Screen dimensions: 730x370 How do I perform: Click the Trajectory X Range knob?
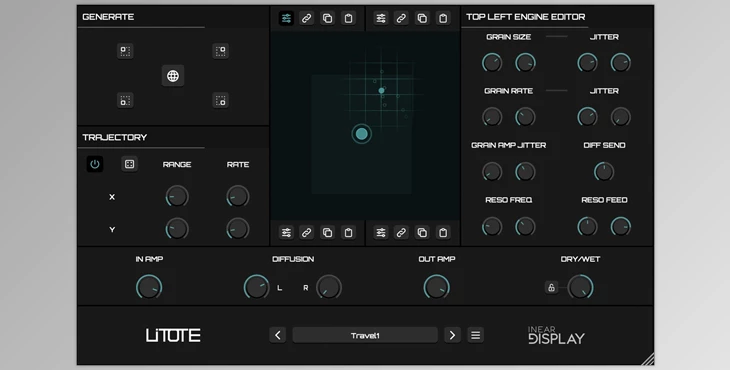point(177,196)
